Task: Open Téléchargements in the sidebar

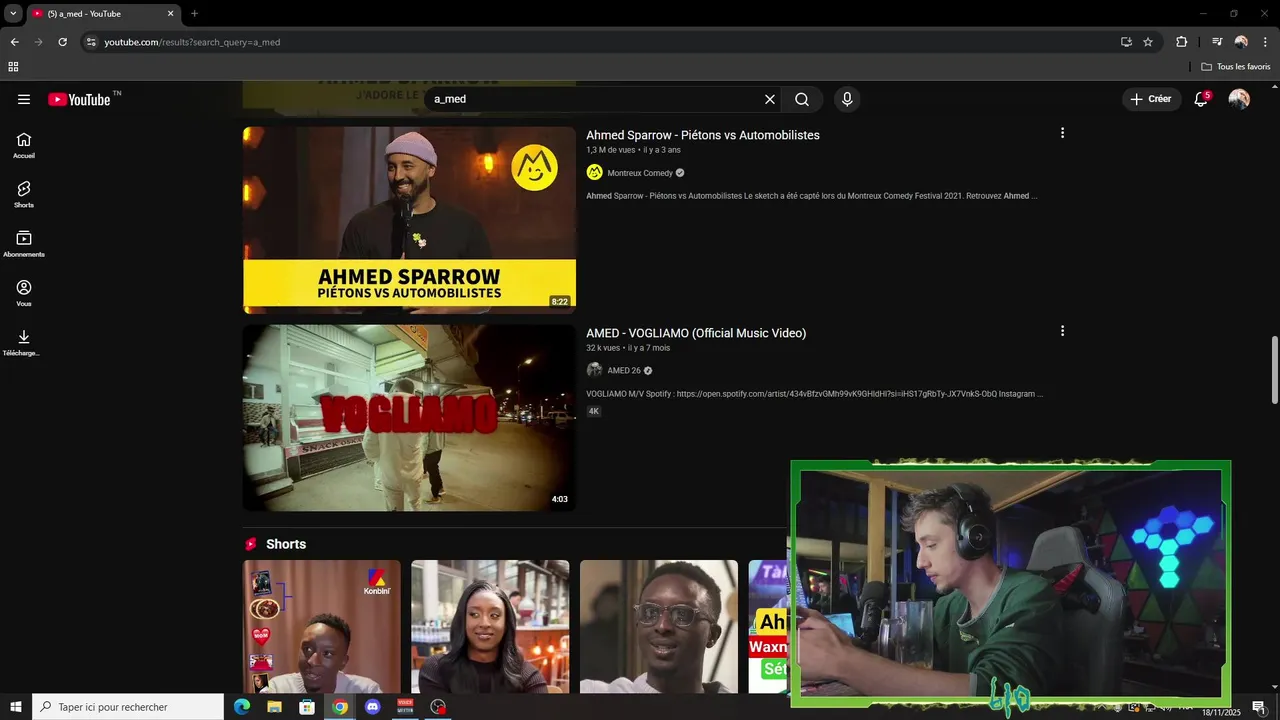Action: tap(24, 343)
